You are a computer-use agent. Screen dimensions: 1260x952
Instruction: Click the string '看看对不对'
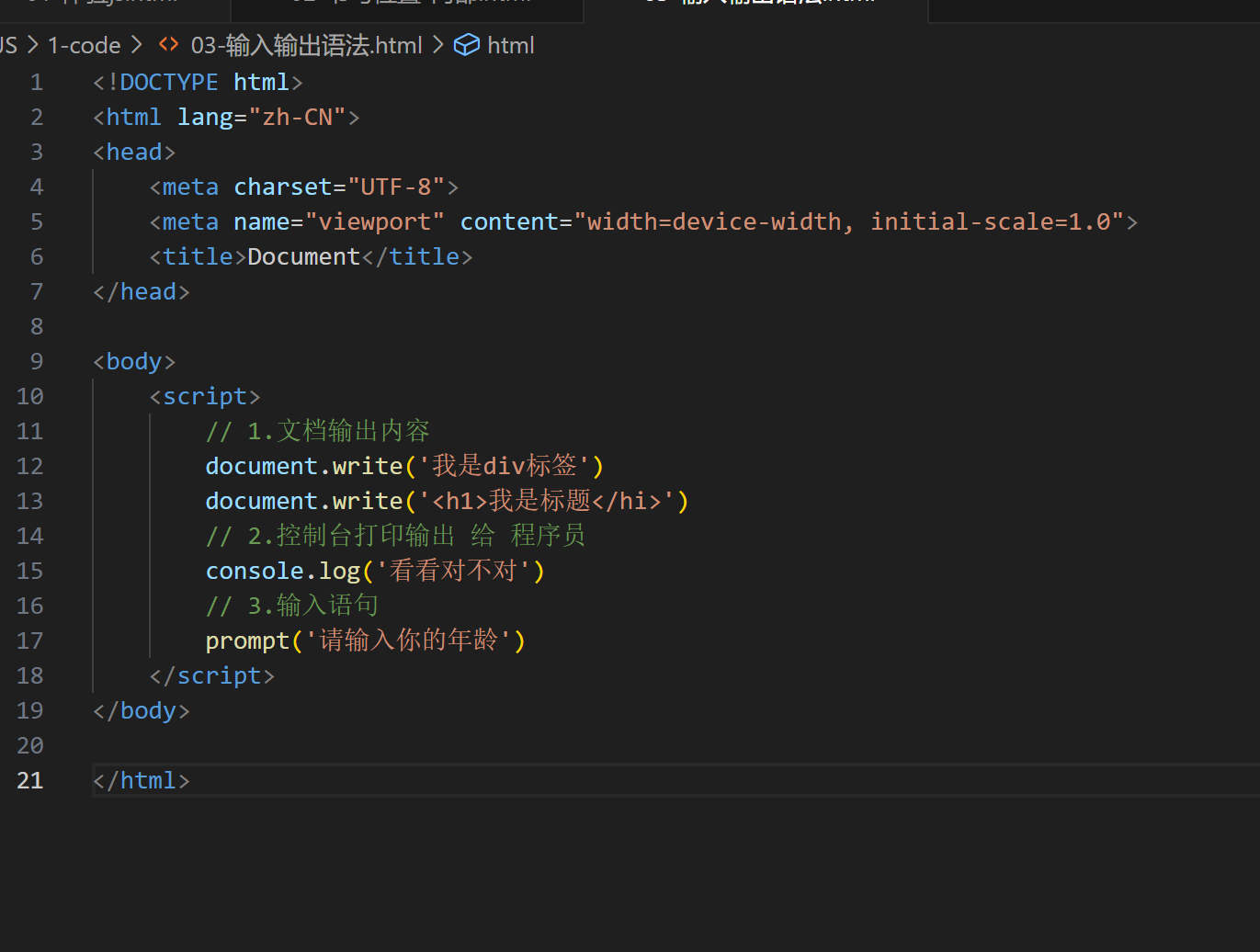454,571
